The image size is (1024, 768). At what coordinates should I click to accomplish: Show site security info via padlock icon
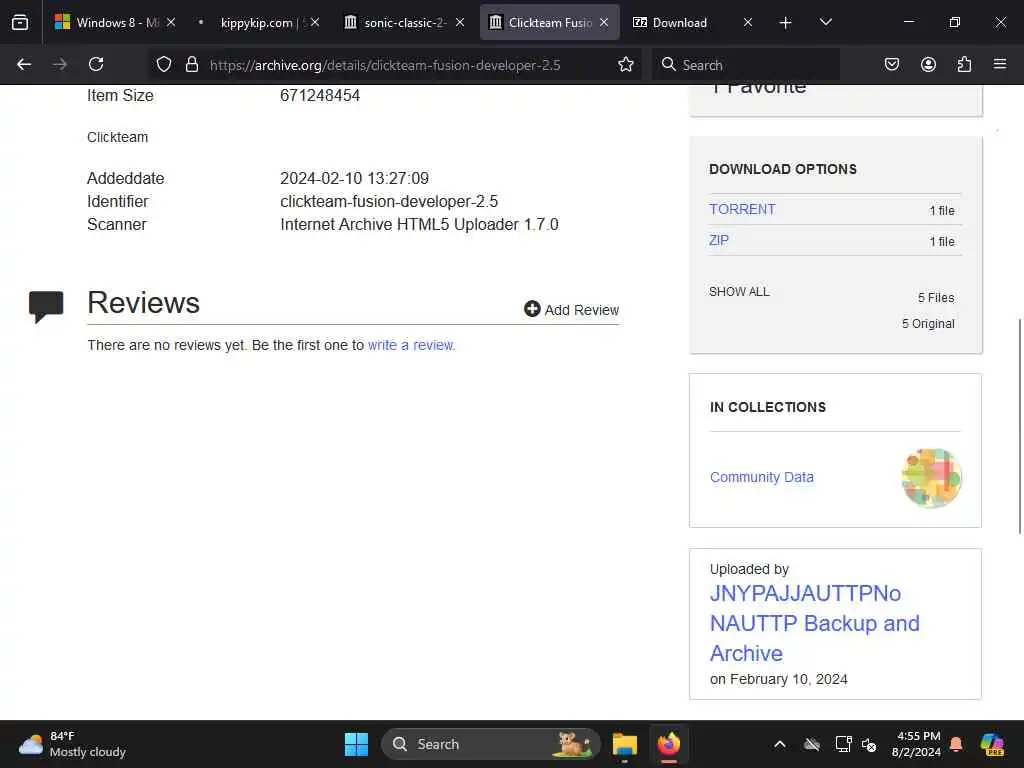[191, 64]
